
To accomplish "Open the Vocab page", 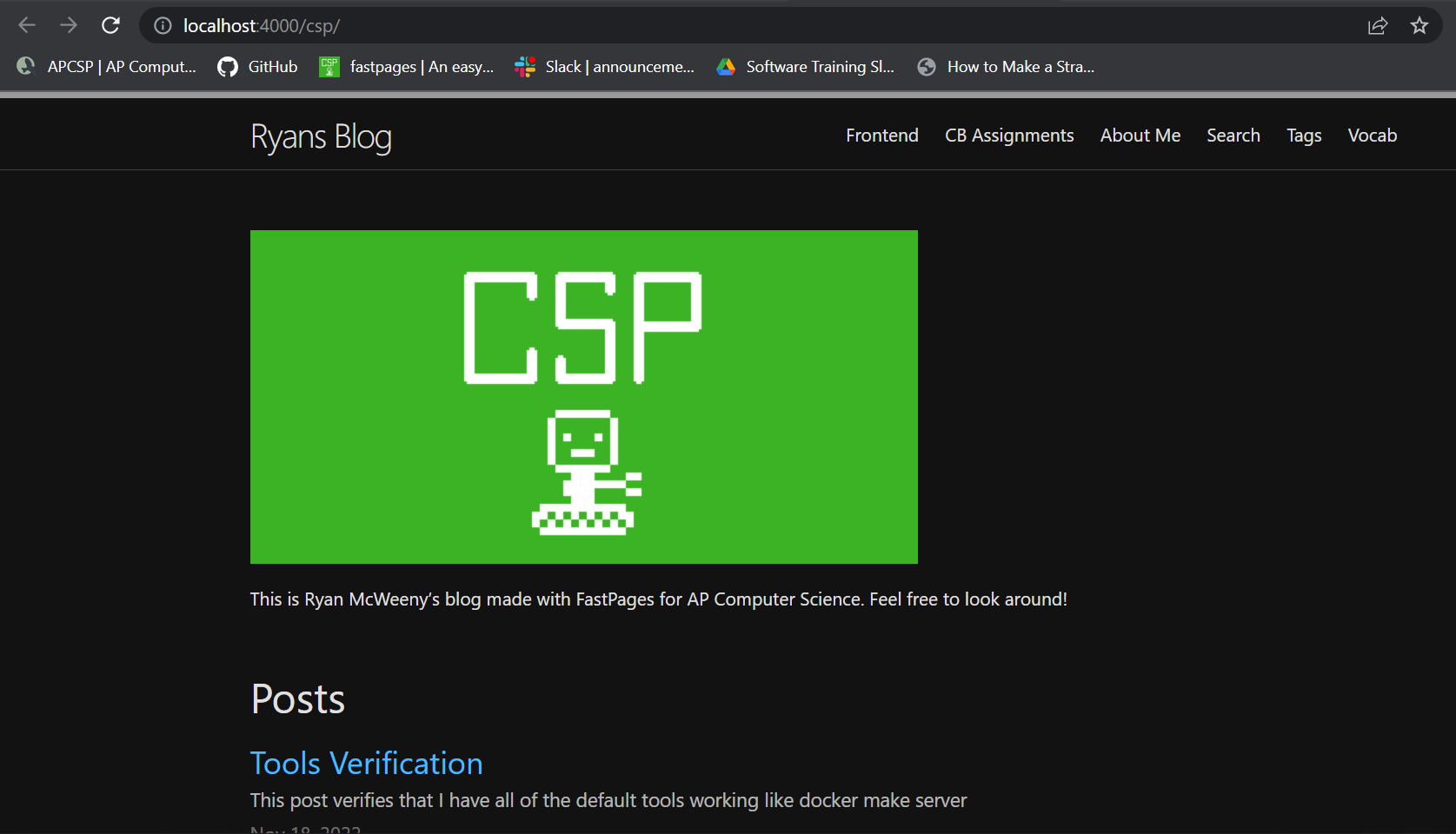I will coord(1372,136).
